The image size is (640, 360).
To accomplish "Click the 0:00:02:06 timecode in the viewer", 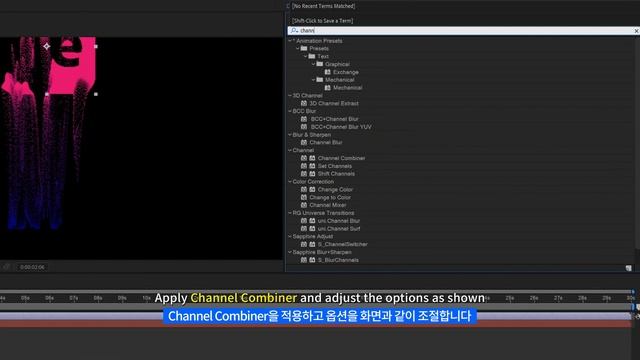I will [x=32, y=267].
